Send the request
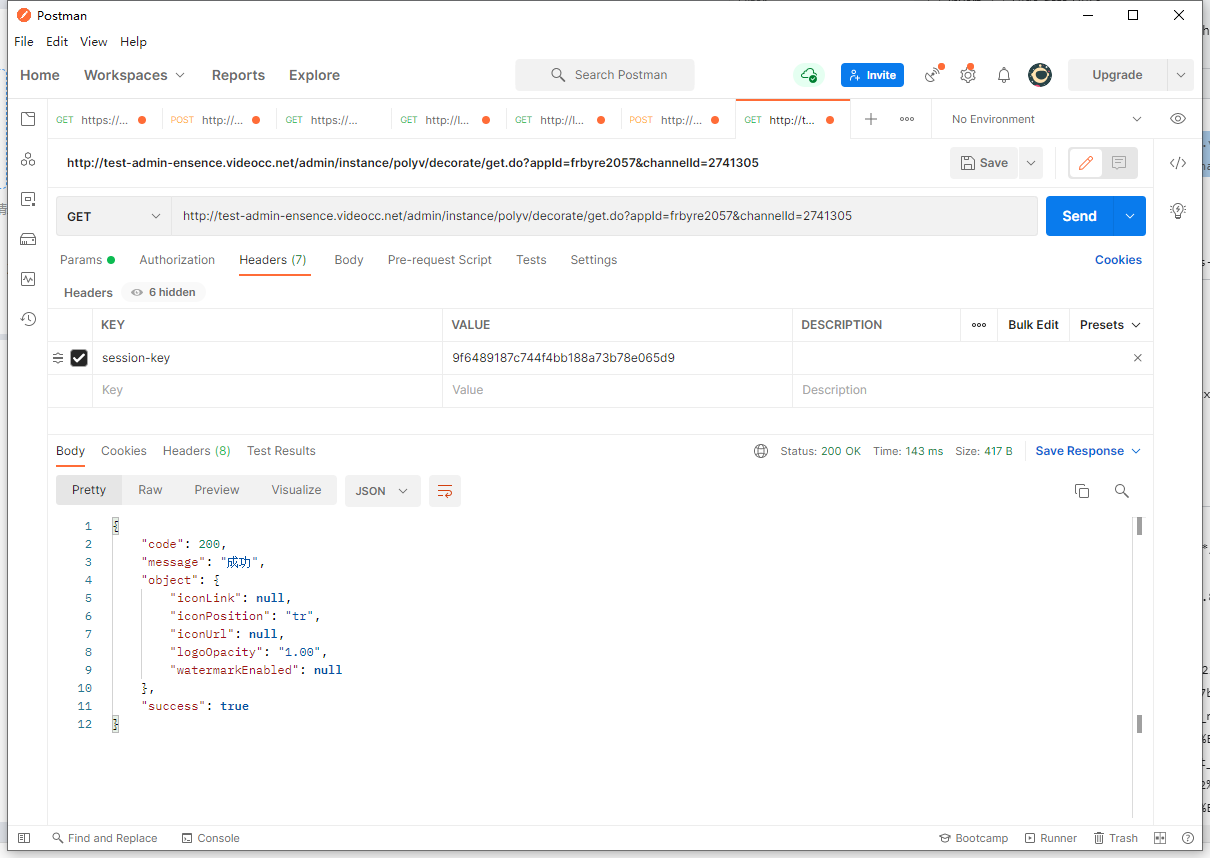The height and width of the screenshot is (858, 1210). pos(1080,216)
